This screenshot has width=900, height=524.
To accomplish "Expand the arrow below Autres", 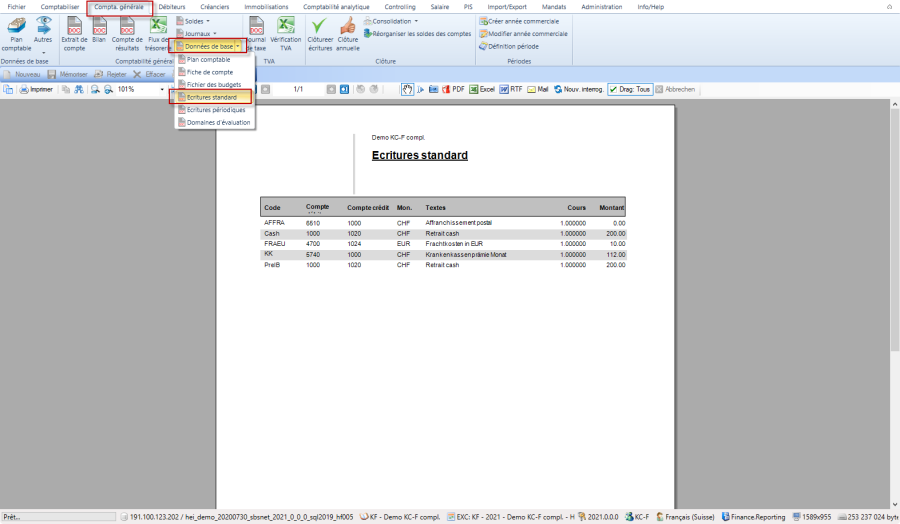I will point(43,53).
